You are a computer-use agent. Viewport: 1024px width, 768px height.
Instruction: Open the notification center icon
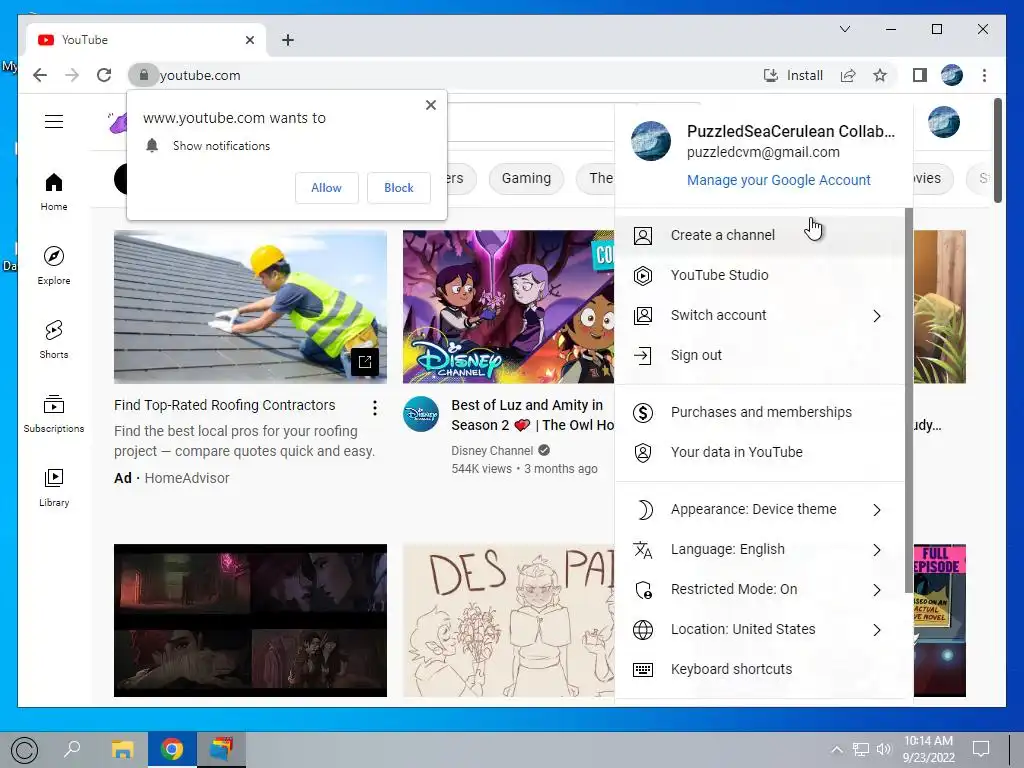(981, 749)
